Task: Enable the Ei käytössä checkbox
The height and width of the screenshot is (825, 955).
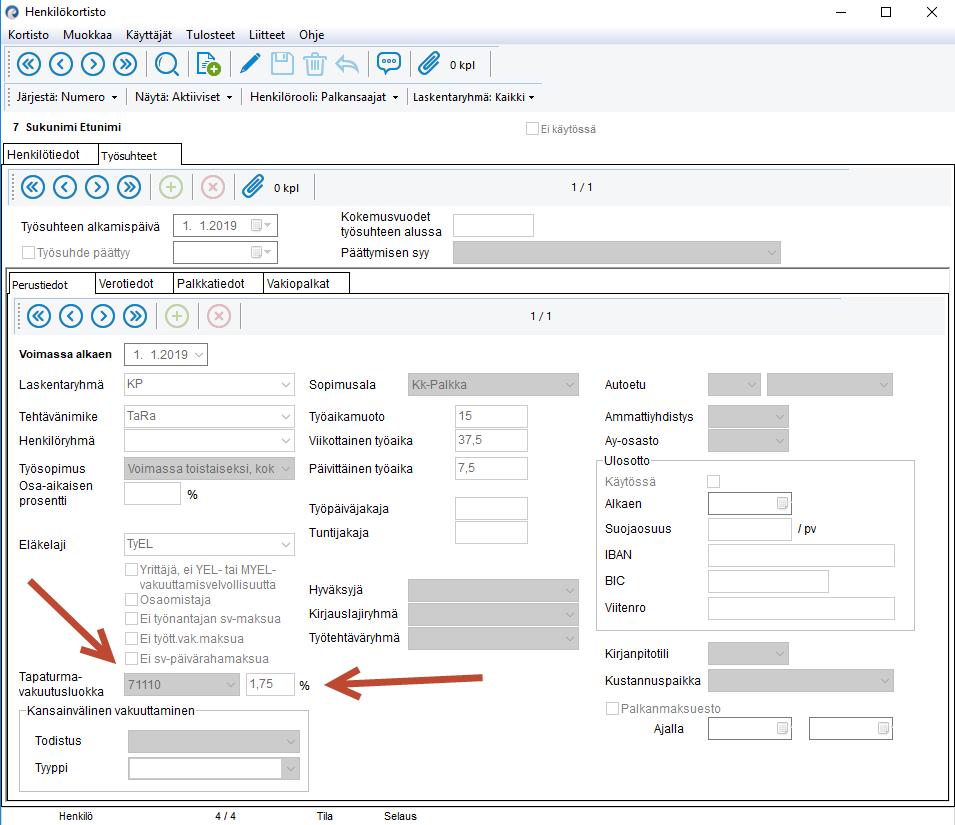Action: (532, 129)
